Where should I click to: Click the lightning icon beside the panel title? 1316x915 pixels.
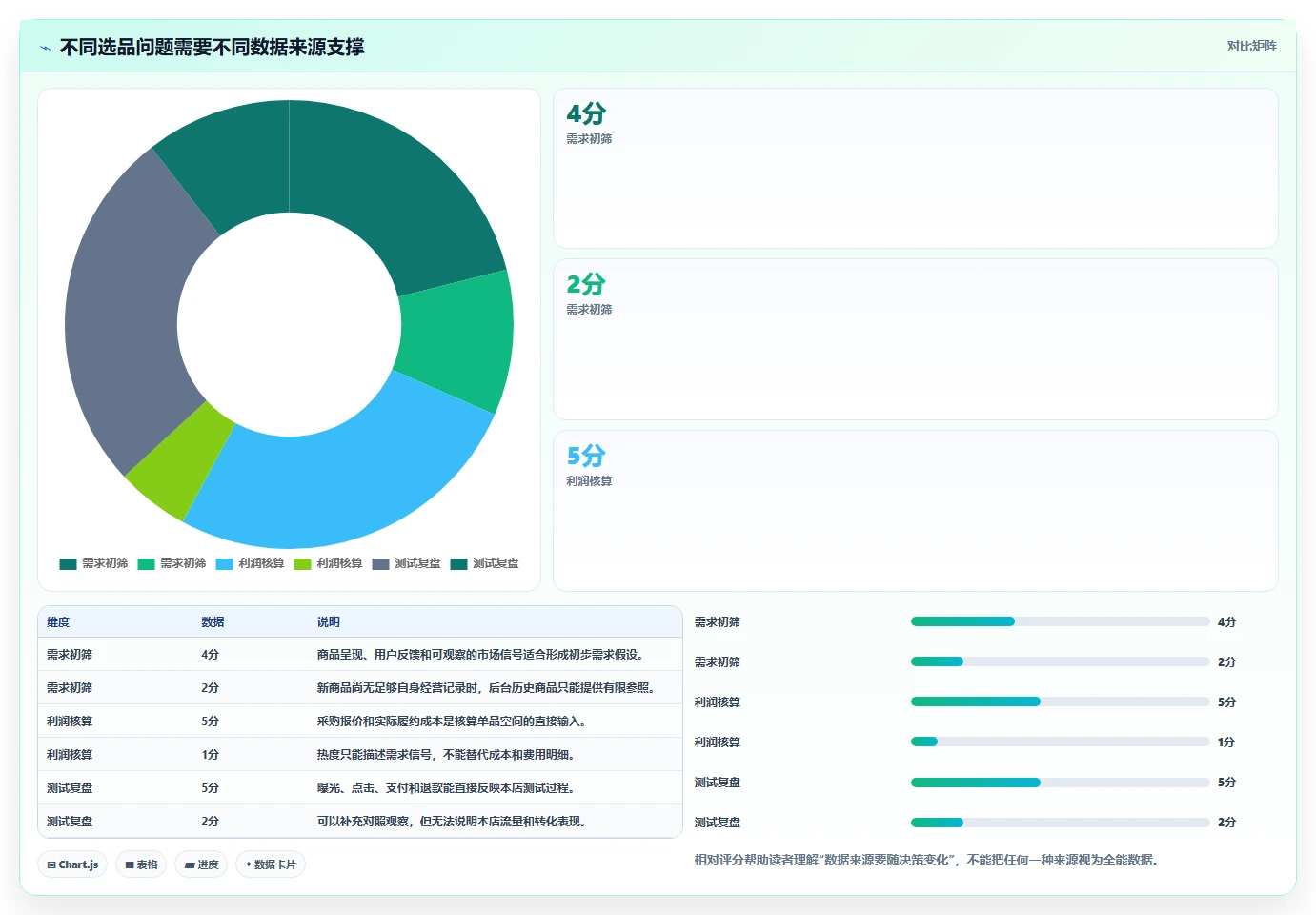click(x=45, y=48)
